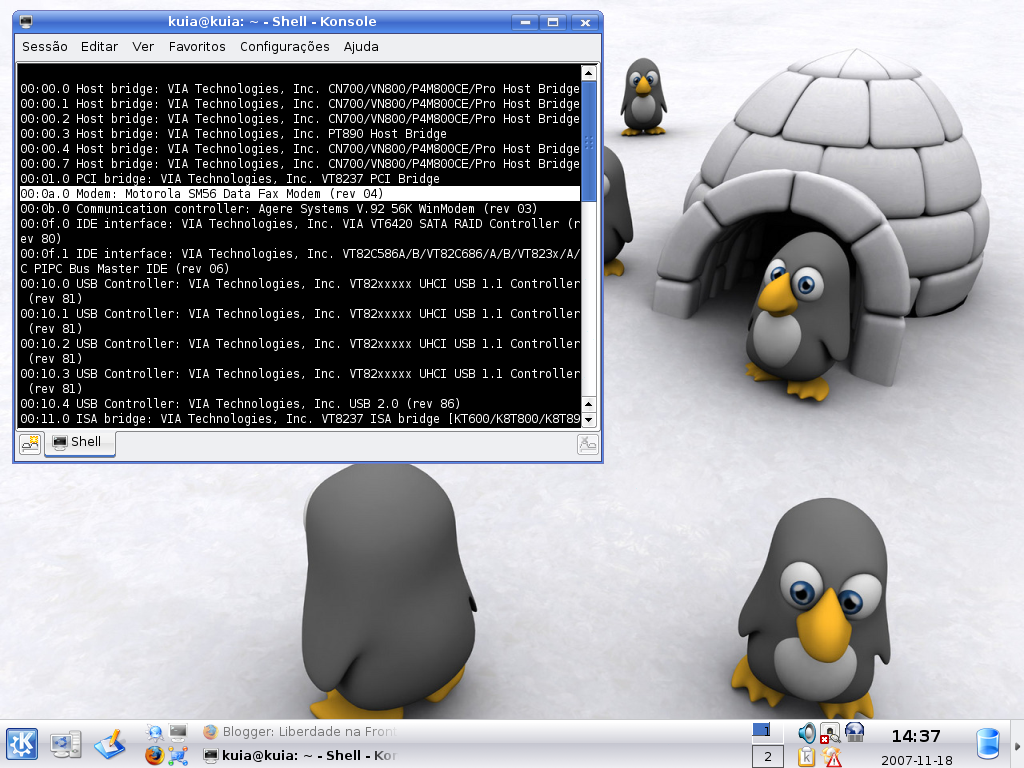Launch the Kopete messenger icon in panel
The width and height of the screenshot is (1024, 768).
[x=155, y=733]
